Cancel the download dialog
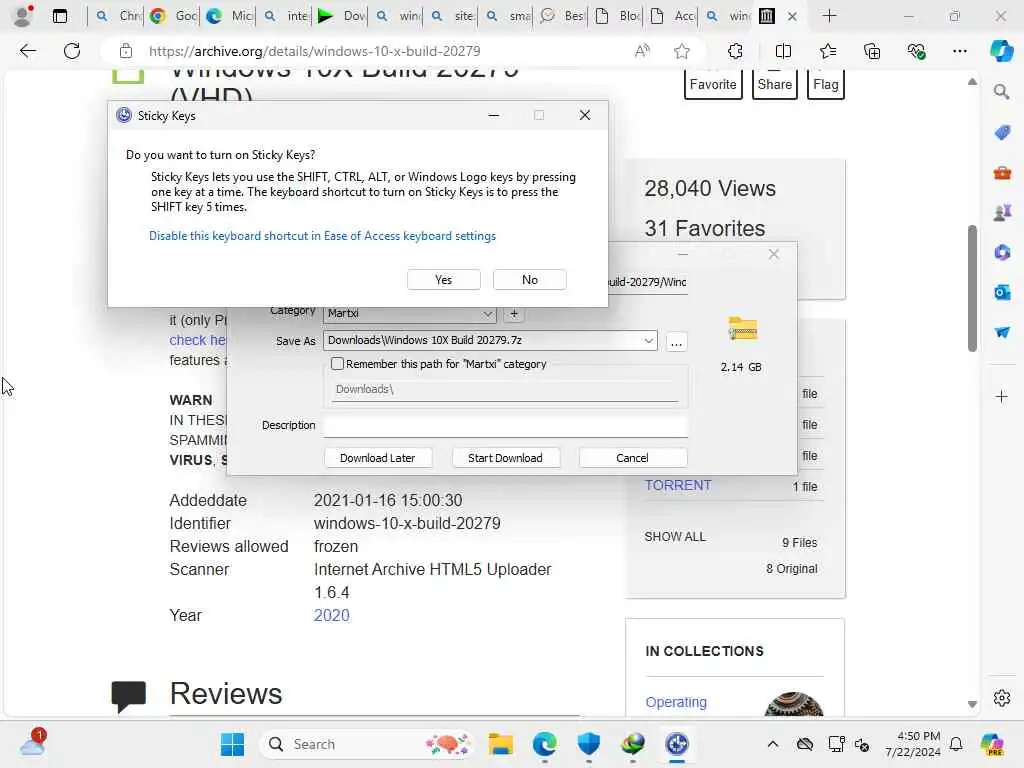1024x768 pixels. [x=632, y=458]
